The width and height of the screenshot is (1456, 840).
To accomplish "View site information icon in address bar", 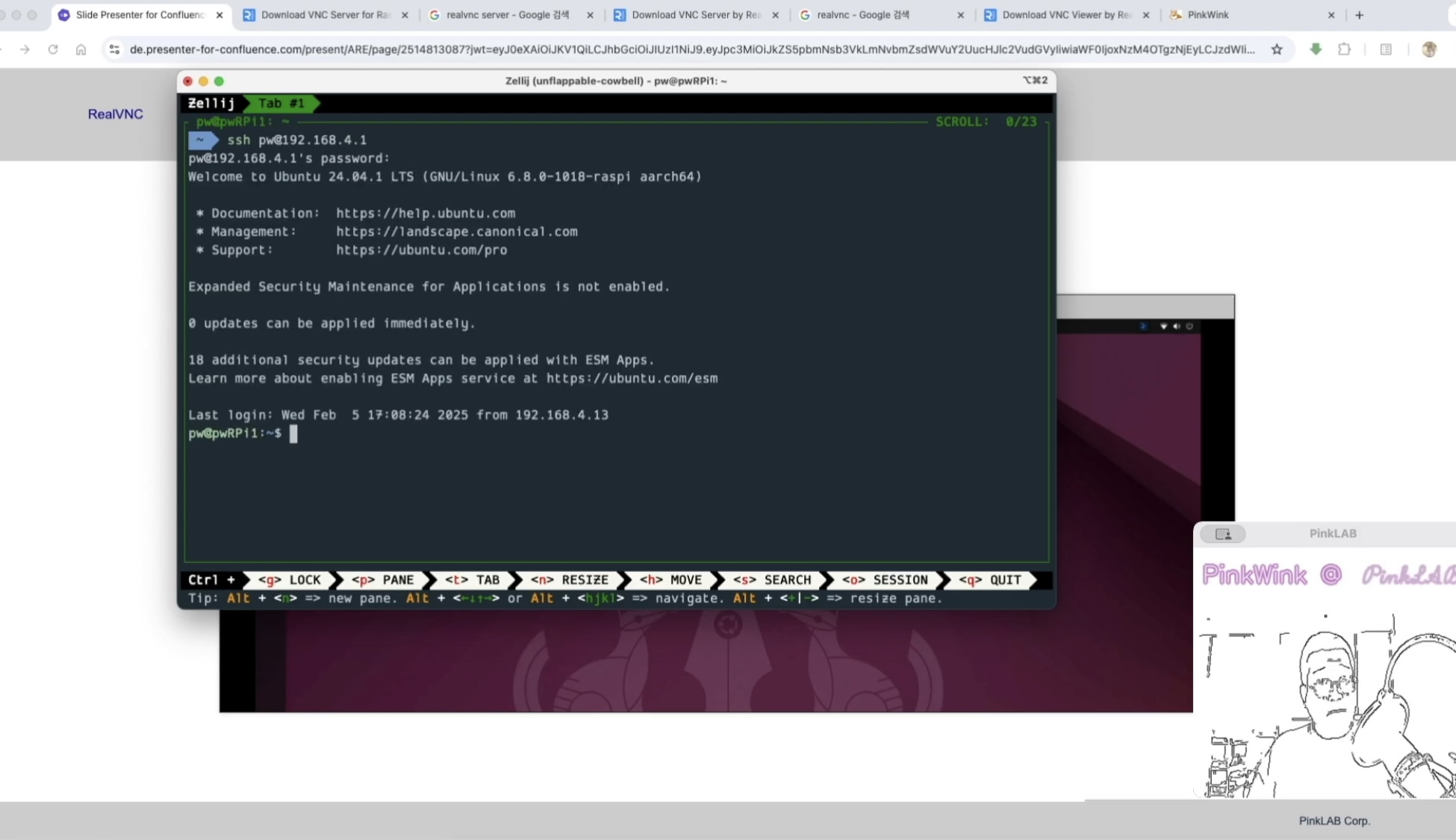I will pos(114,49).
